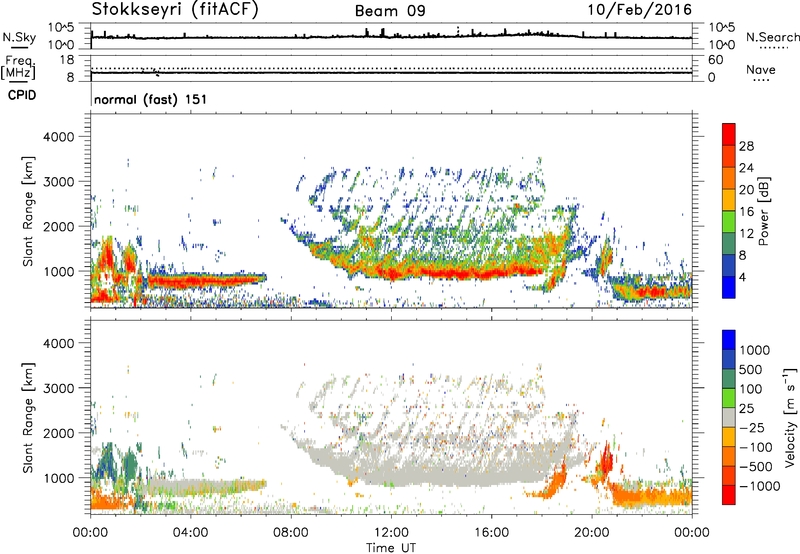Click the 'Nave' legend label
This screenshot has width=800, height=554.
tap(761, 70)
